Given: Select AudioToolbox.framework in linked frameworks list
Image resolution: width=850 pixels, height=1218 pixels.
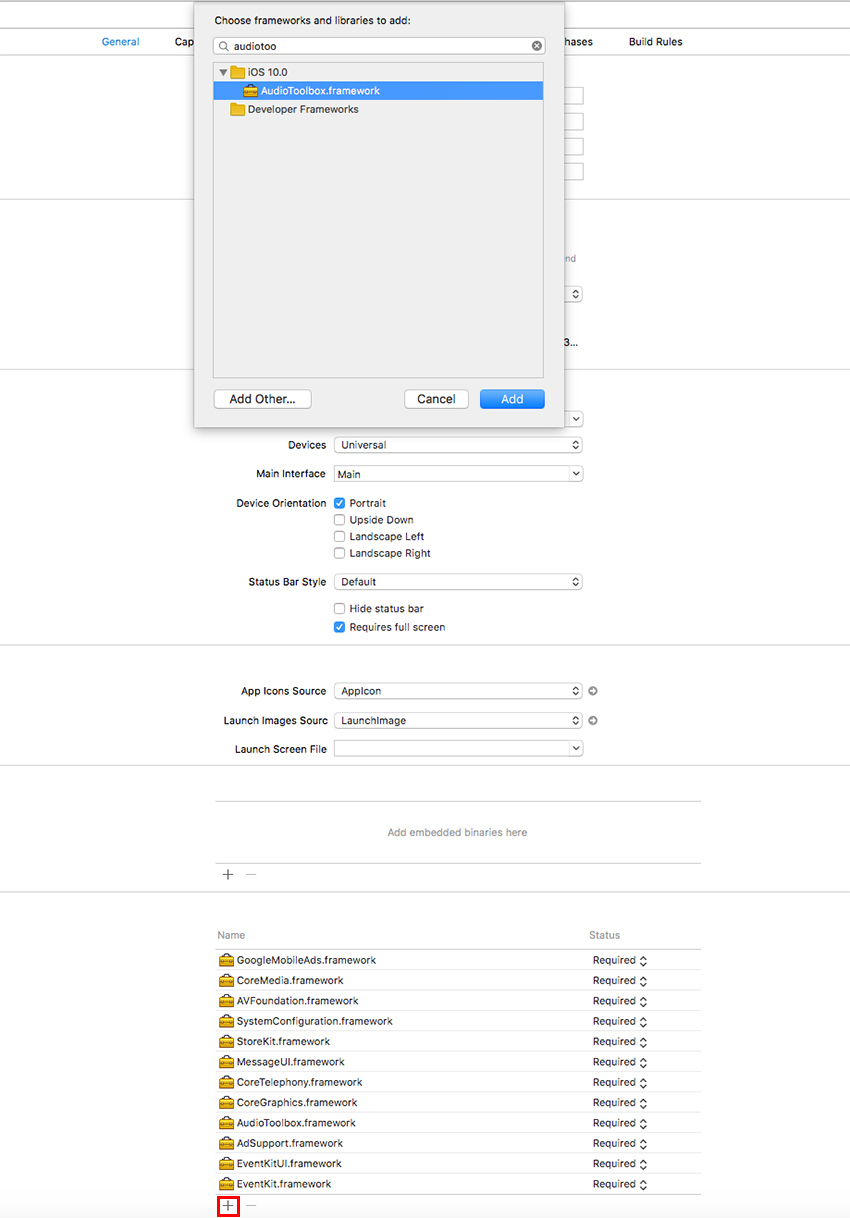Looking at the screenshot, I should (458, 1123).
